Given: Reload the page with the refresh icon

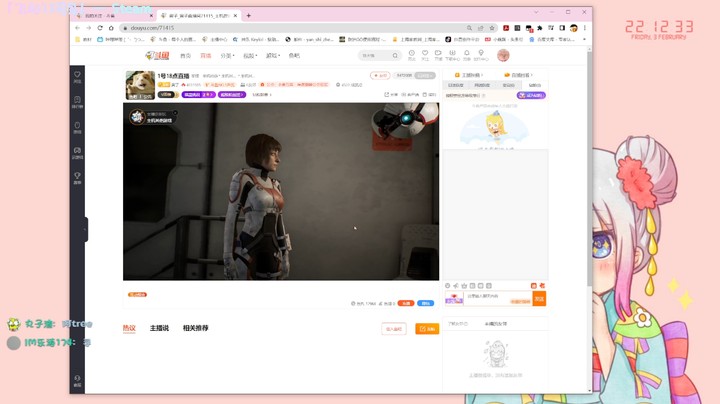Looking at the screenshot, I should tap(100, 28).
